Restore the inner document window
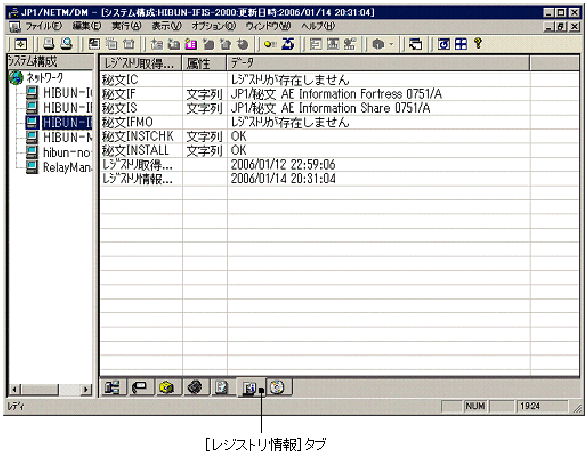 [560, 27]
